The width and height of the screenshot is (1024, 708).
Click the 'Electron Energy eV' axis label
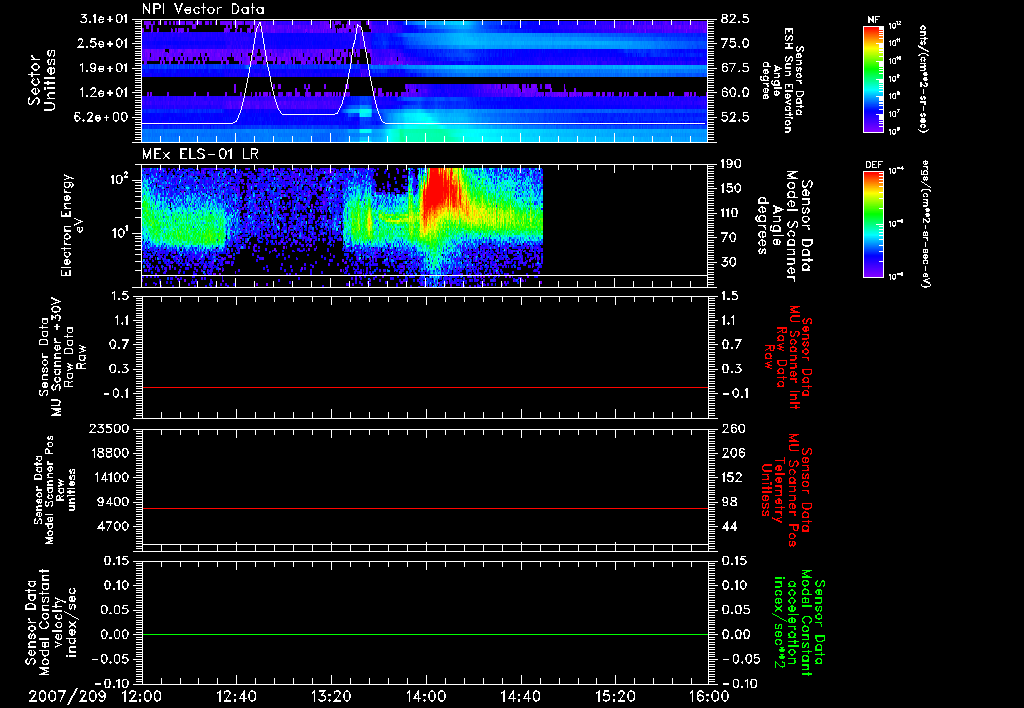72,225
